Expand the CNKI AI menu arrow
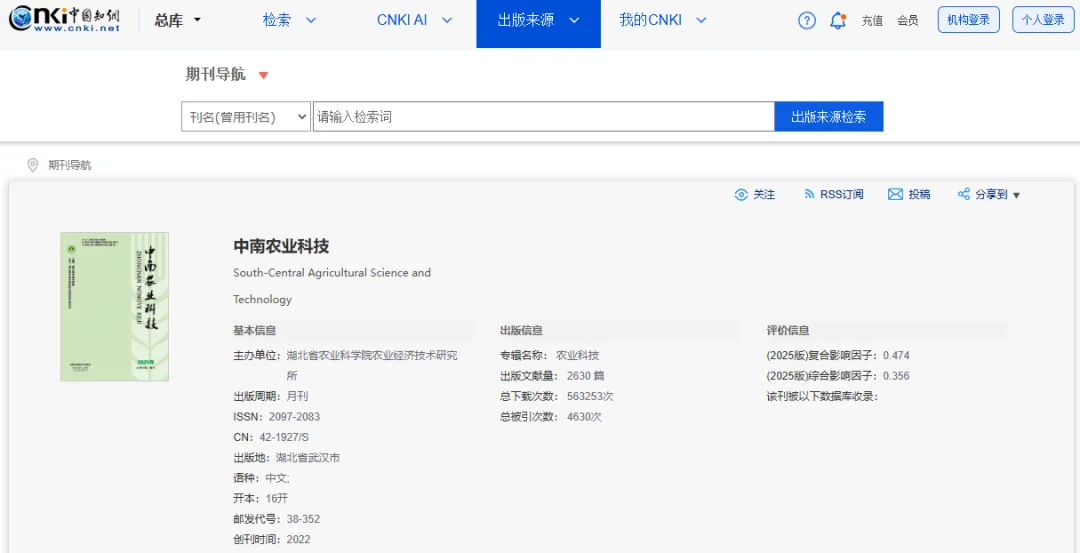The width and height of the screenshot is (1080, 553). [x=447, y=21]
